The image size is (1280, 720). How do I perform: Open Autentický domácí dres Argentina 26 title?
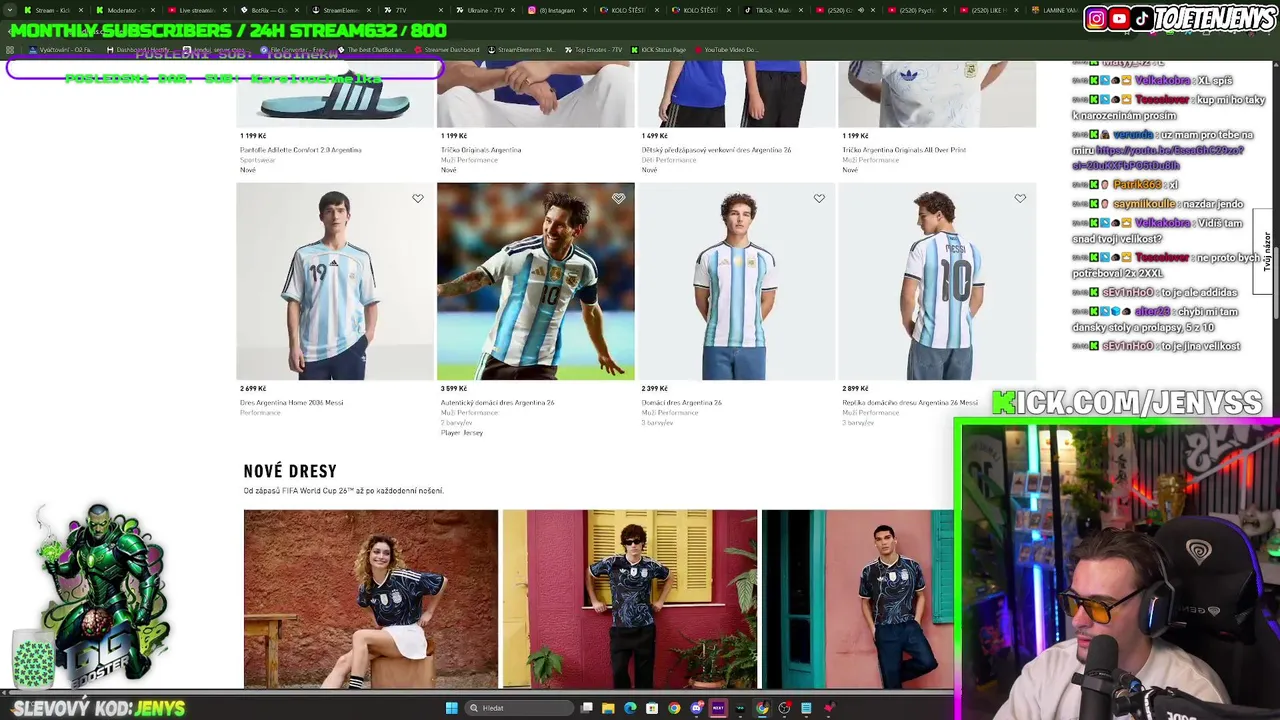click(497, 402)
